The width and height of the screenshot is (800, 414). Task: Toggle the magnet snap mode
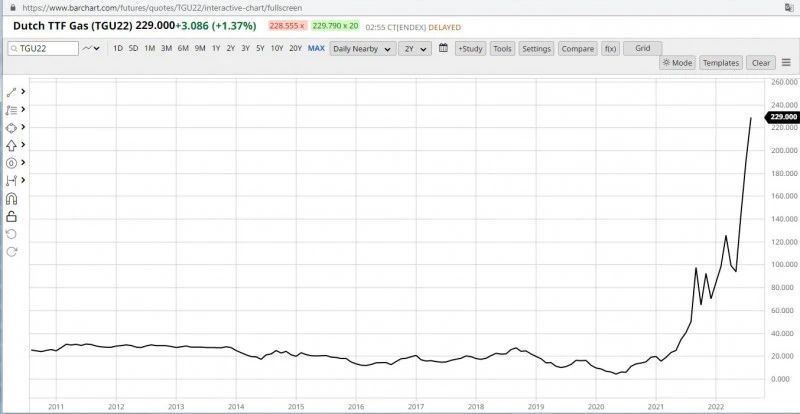click(x=11, y=198)
